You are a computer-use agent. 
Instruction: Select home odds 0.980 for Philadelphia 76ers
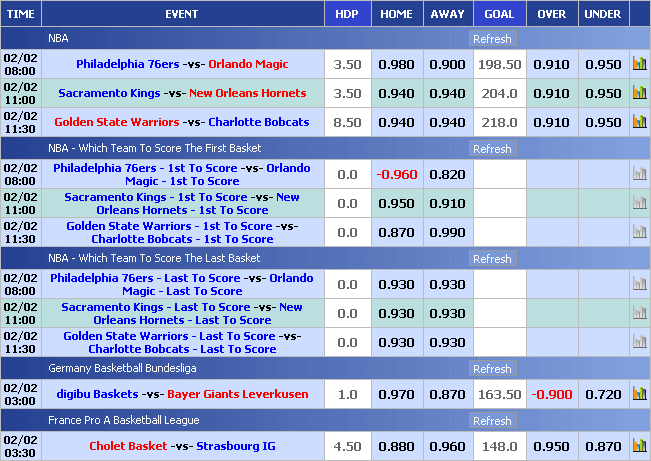(396, 64)
